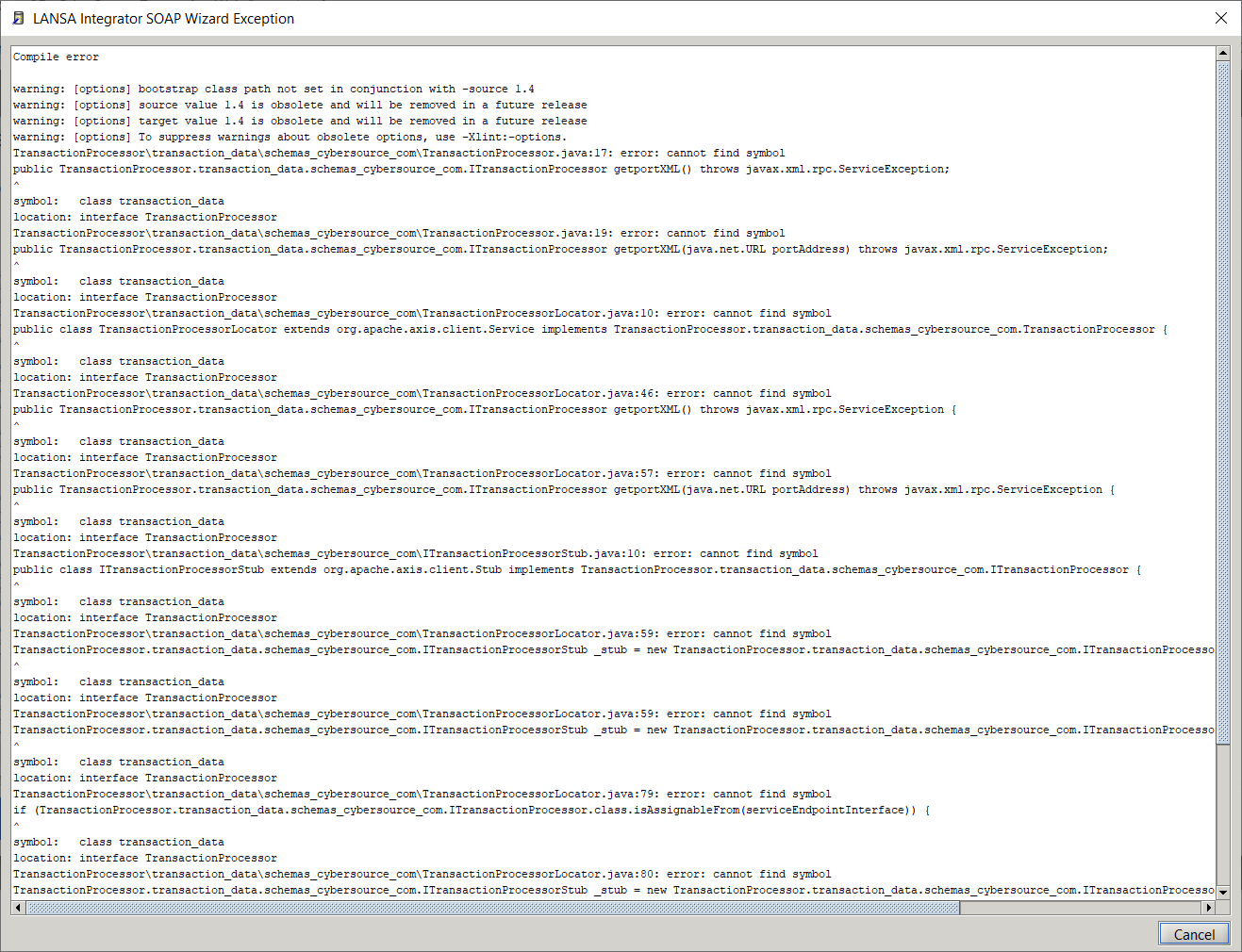Click the TransactionProcessorLocator.java:57 error line

click(x=422, y=473)
